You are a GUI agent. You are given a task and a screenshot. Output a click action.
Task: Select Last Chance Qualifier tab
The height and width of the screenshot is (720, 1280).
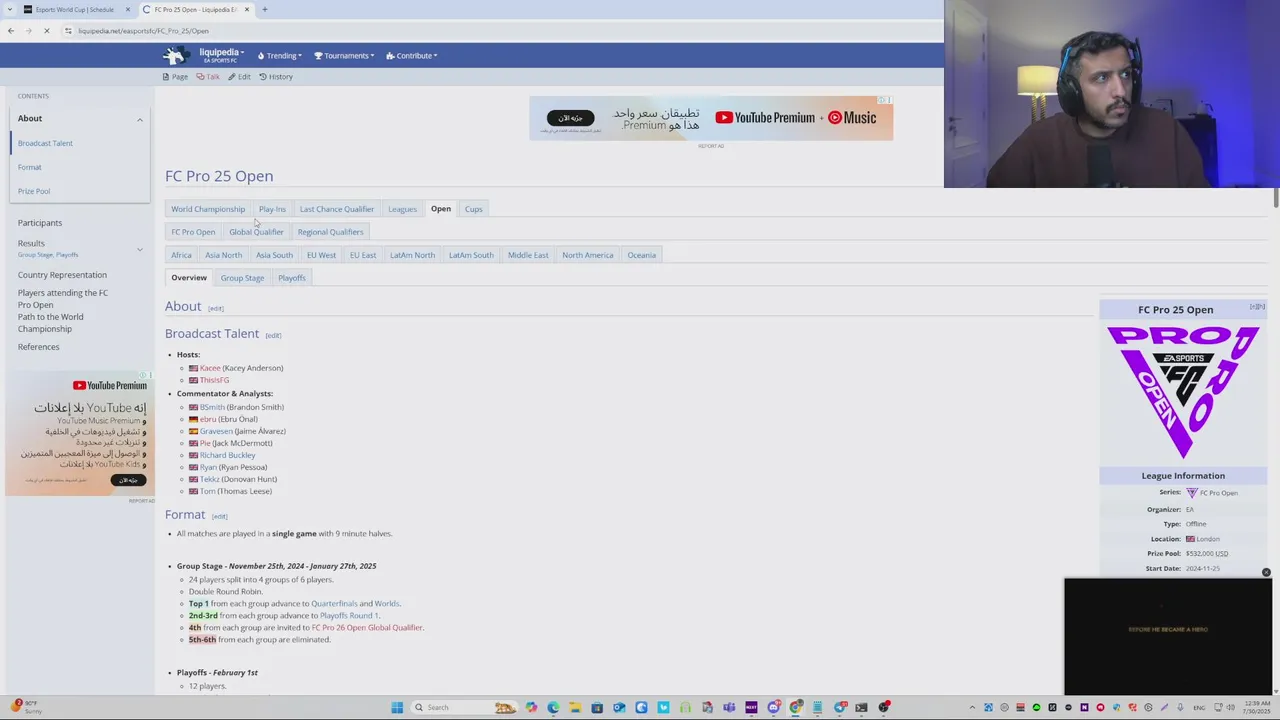pyautogui.click(x=337, y=209)
